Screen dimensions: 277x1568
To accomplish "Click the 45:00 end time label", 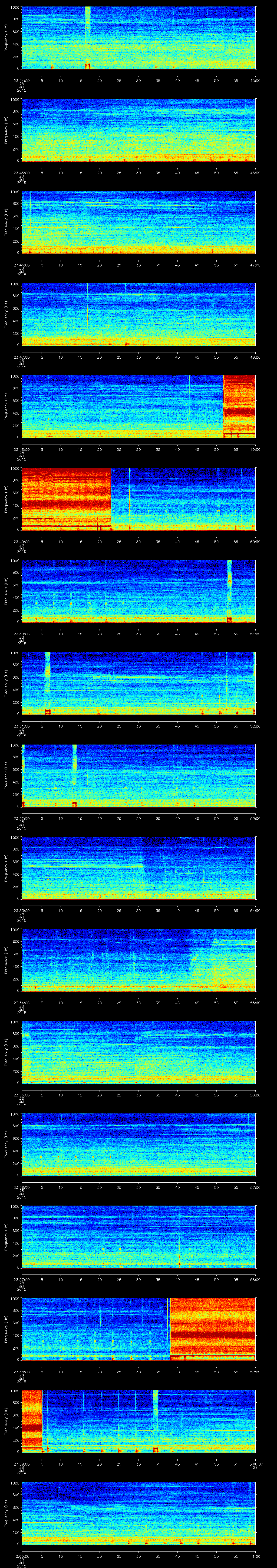I will pyautogui.click(x=255, y=80).
